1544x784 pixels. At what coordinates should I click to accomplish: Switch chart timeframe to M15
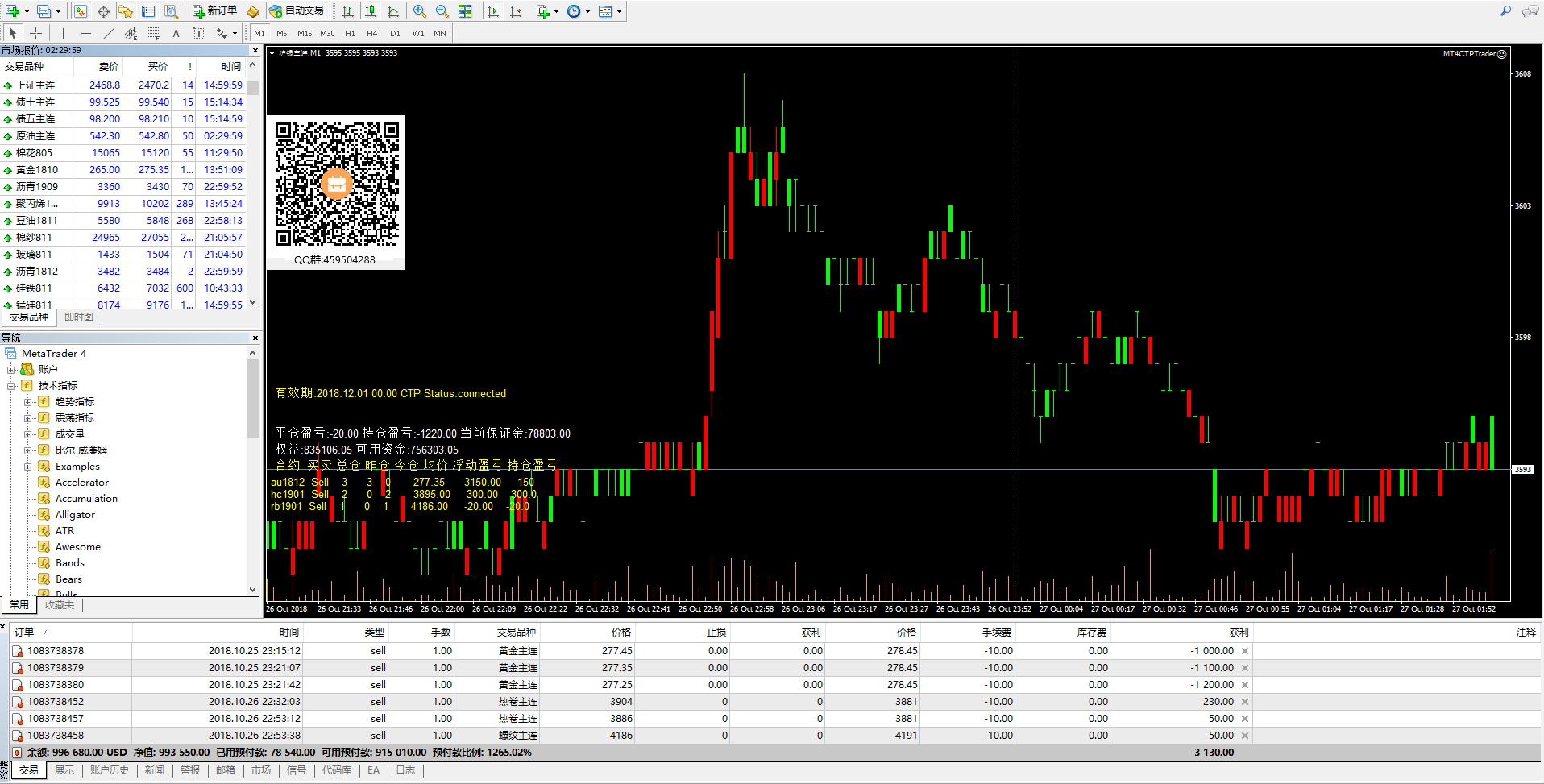[x=305, y=33]
